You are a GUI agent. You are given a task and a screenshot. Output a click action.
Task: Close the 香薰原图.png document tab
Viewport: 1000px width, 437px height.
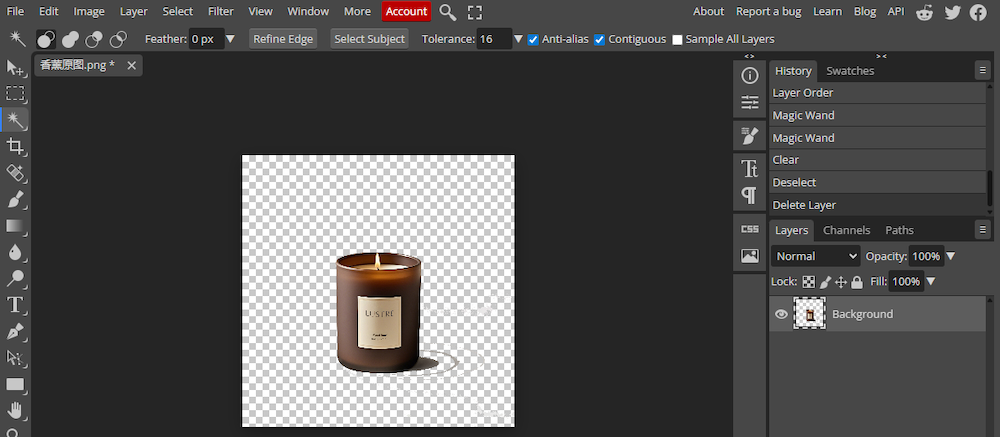tap(131, 65)
